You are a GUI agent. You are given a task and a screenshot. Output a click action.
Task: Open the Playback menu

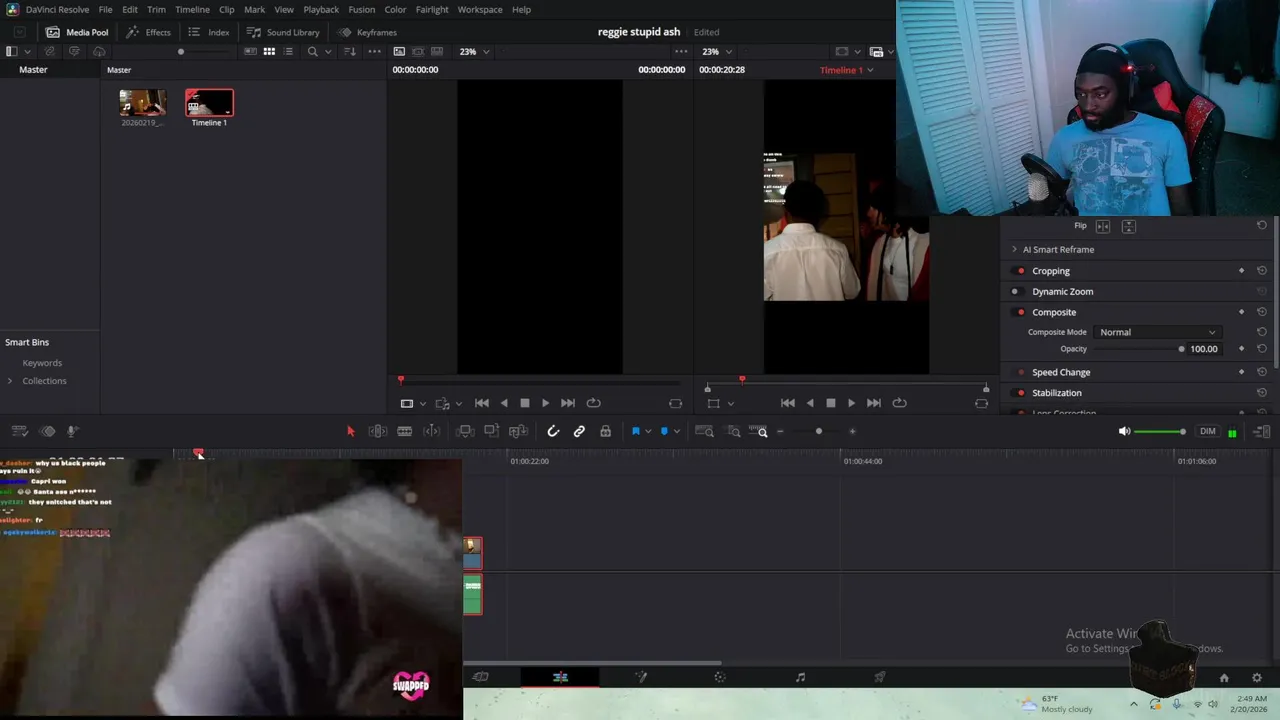point(321,9)
